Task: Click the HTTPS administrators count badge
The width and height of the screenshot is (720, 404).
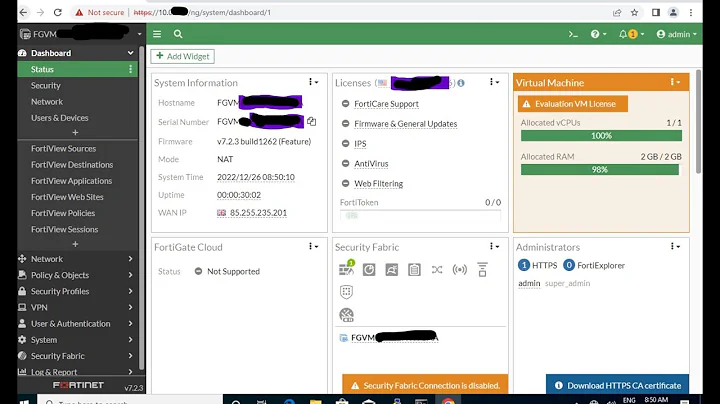Action: coord(524,265)
